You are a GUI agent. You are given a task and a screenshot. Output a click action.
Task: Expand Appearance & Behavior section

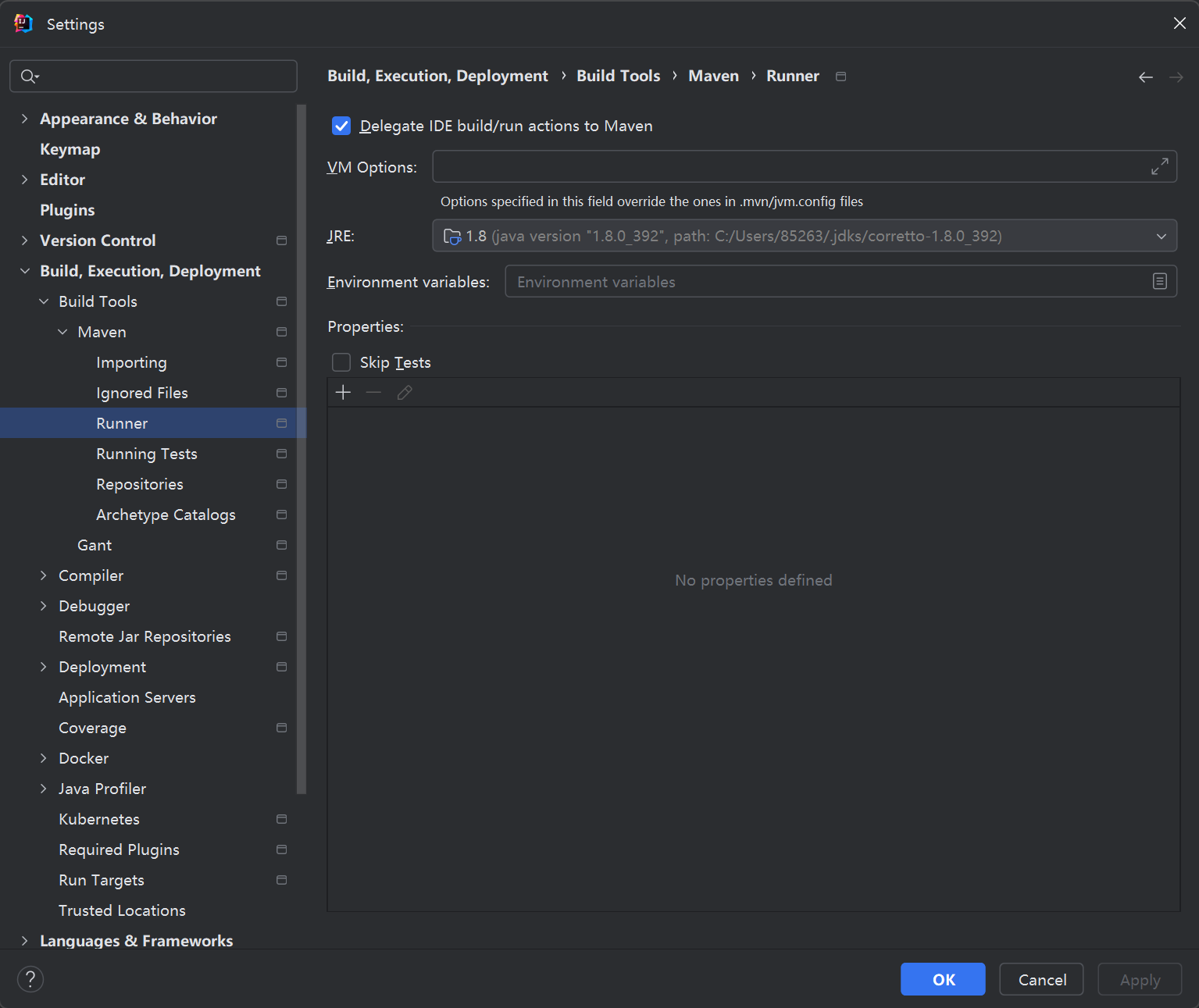tap(24, 119)
